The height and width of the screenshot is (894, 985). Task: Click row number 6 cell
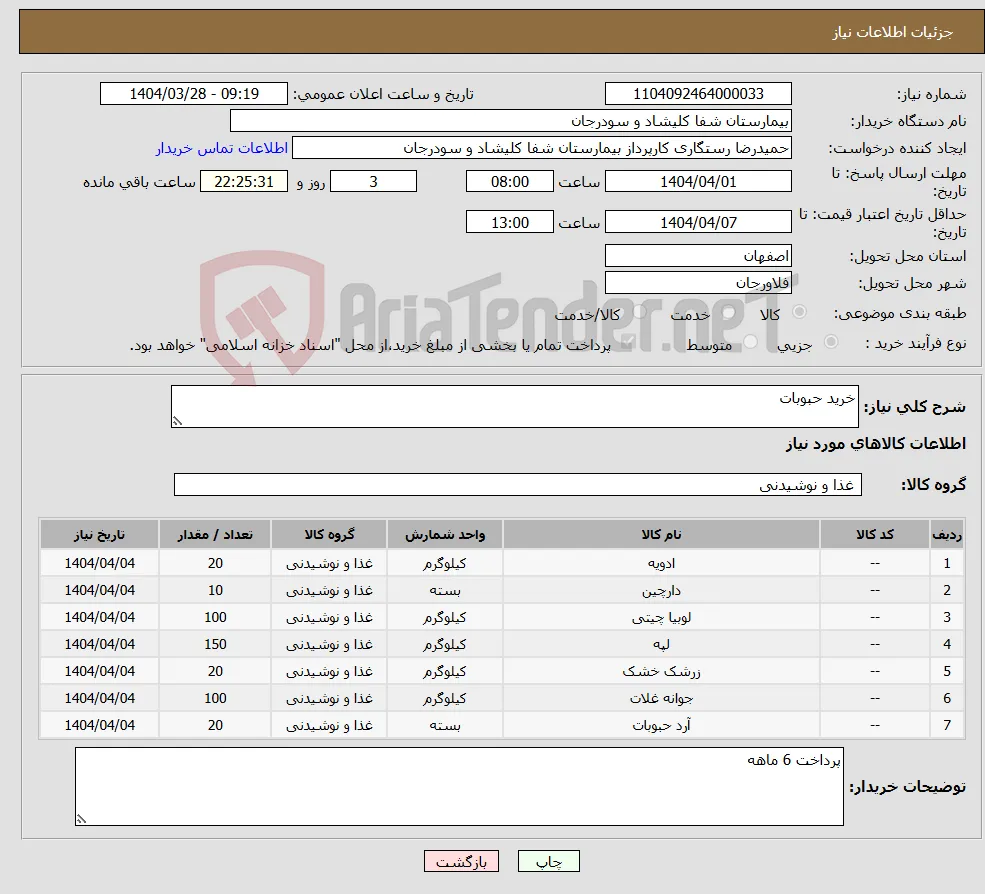pos(947,699)
